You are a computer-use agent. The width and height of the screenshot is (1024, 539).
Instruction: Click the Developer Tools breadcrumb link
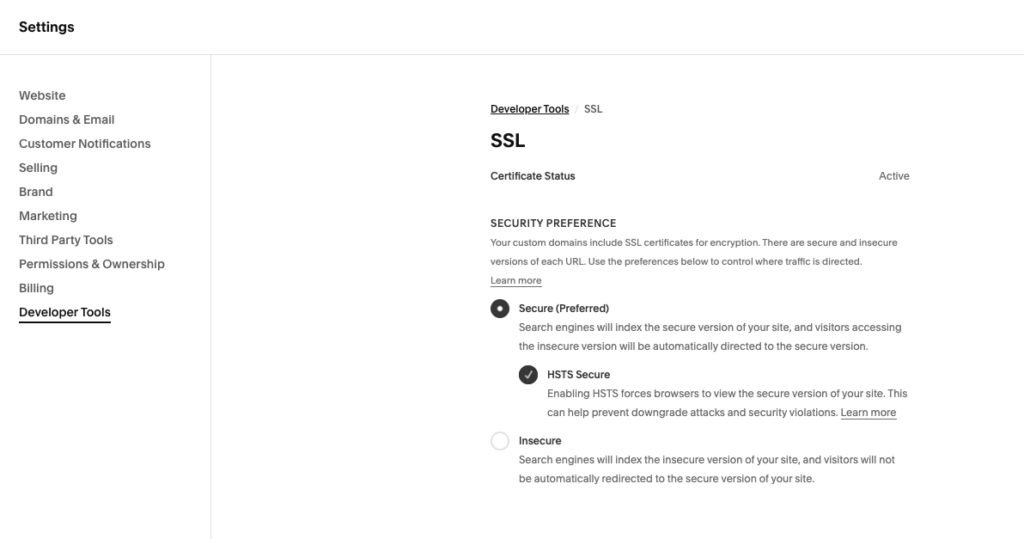click(x=530, y=109)
